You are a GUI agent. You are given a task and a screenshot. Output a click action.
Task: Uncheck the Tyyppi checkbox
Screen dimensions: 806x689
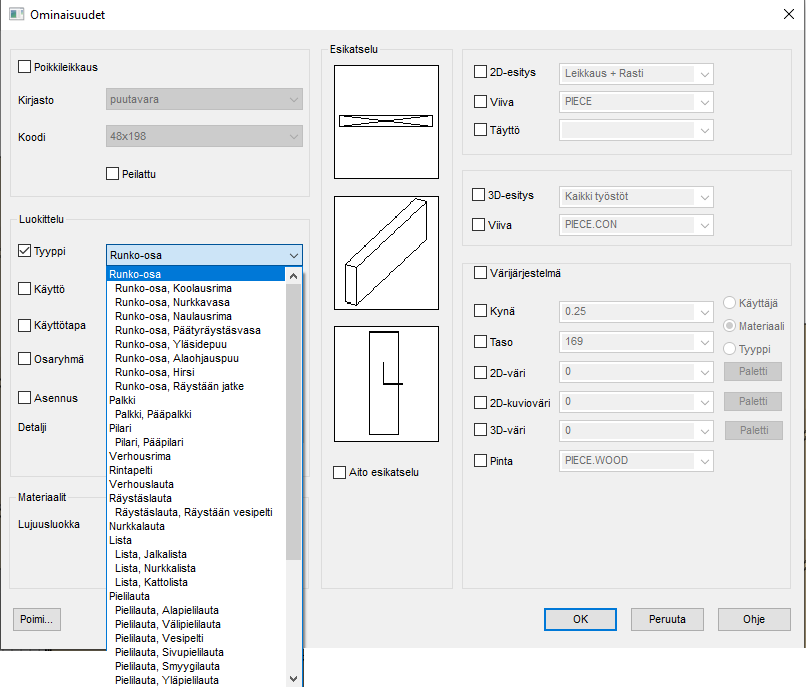[x=25, y=252]
